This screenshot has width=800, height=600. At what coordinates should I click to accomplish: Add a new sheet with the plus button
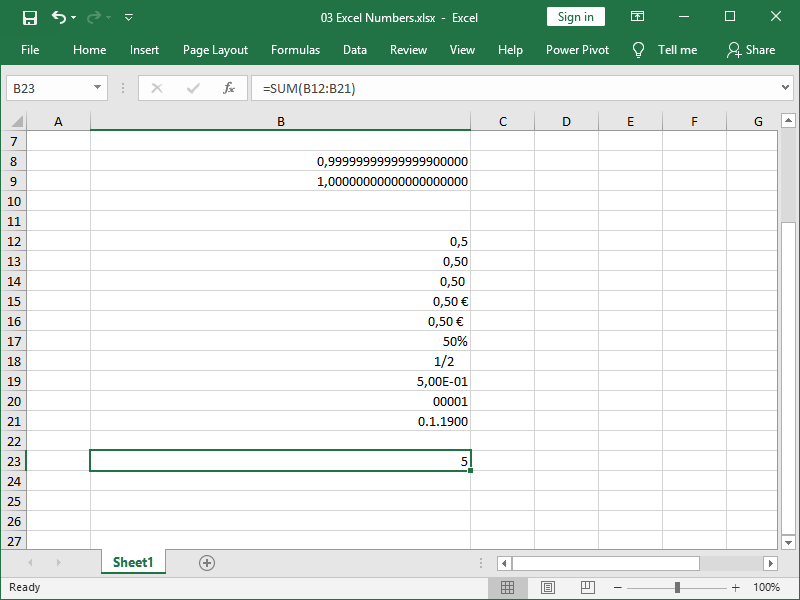(x=206, y=563)
